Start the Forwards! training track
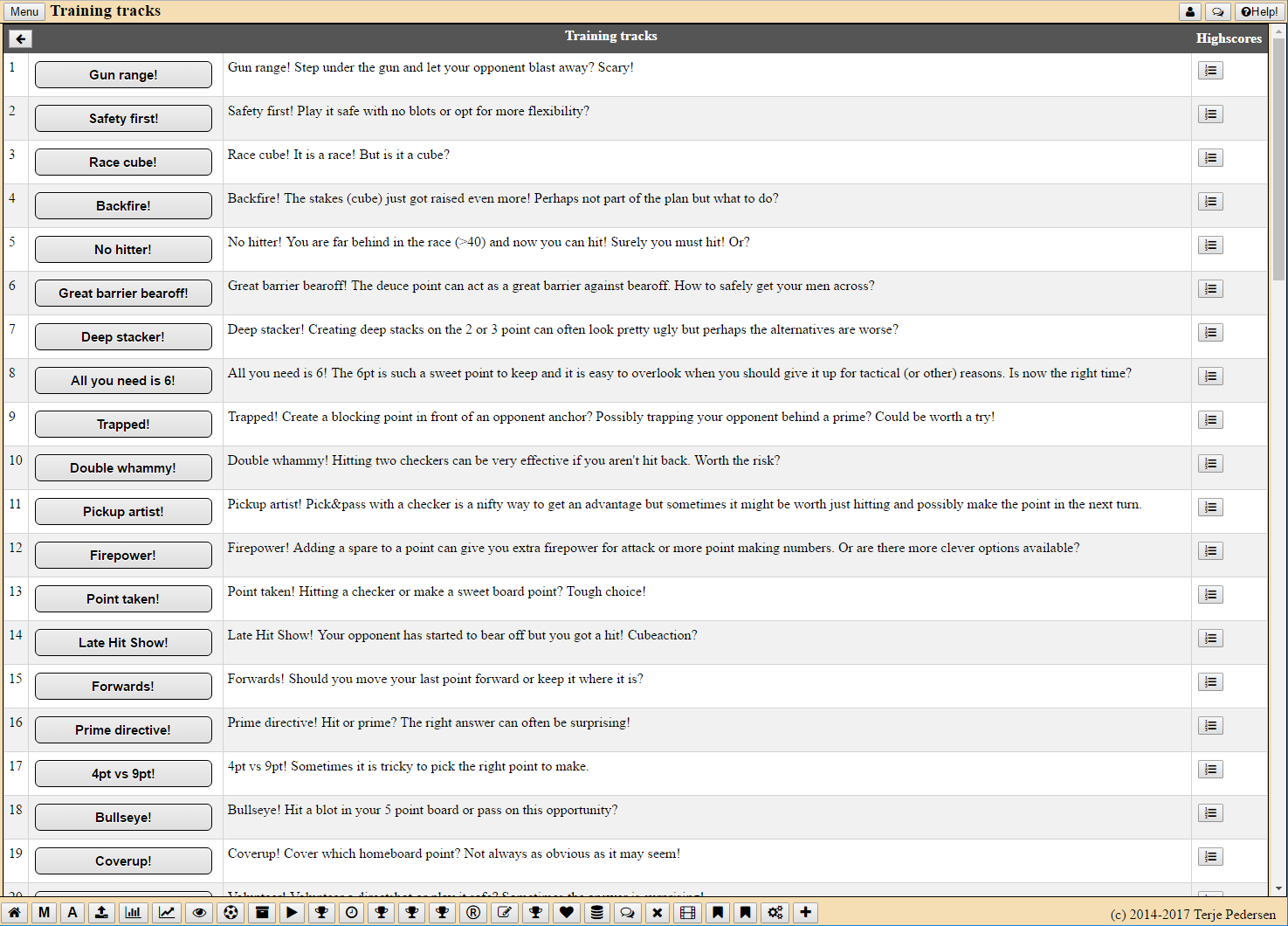 [123, 687]
